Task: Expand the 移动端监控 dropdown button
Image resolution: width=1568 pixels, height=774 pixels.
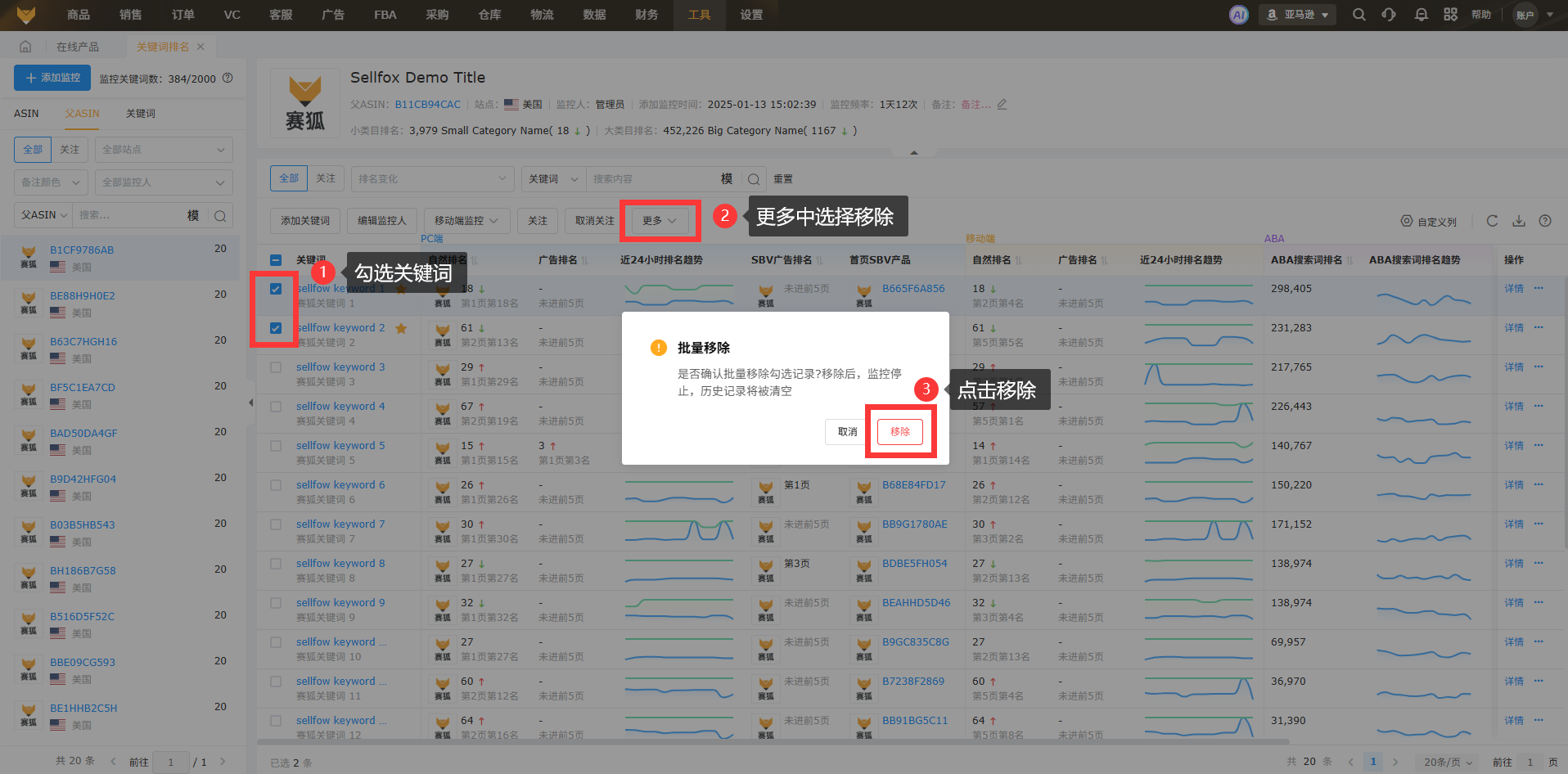Action: [466, 221]
